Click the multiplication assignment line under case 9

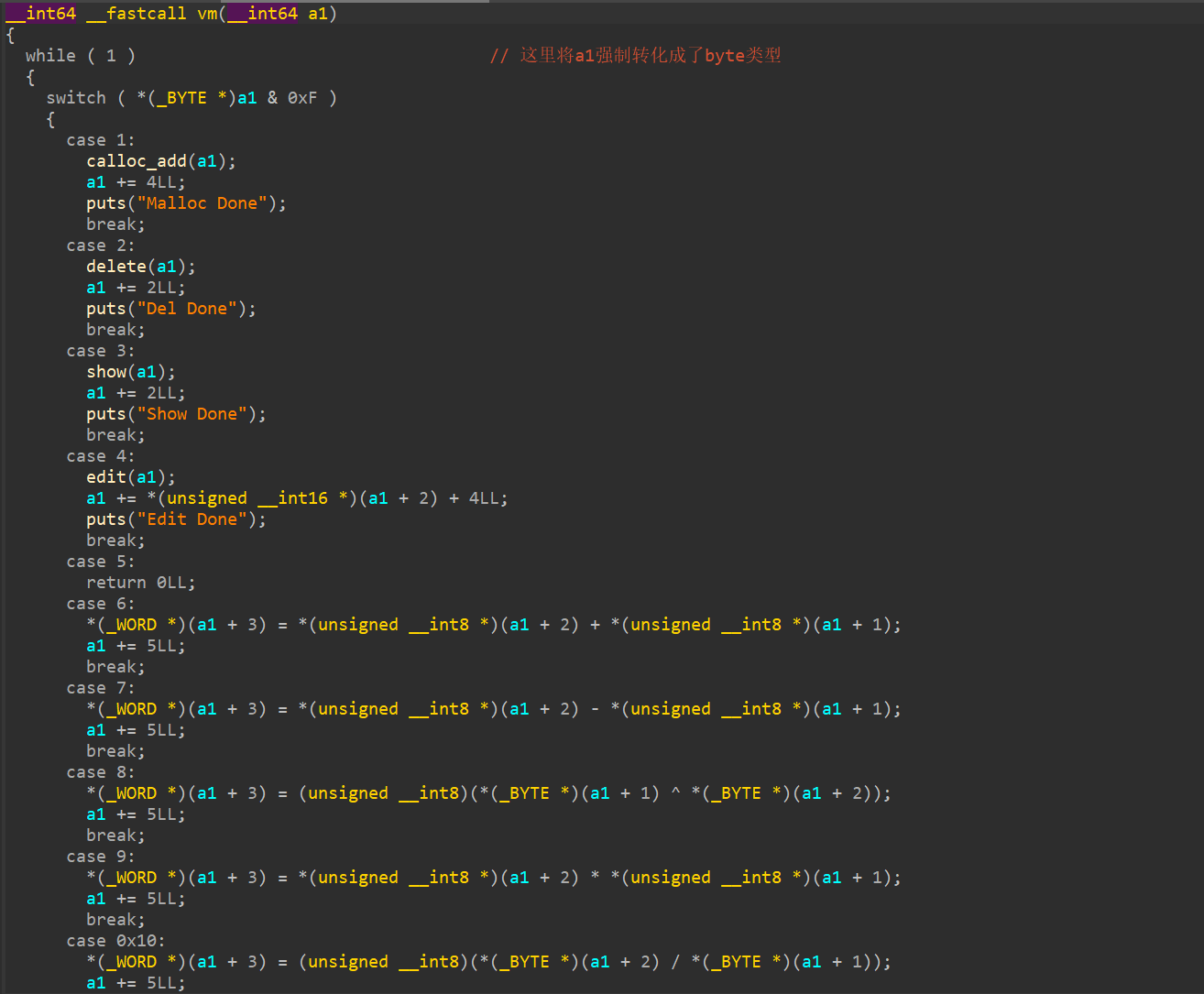(x=494, y=878)
